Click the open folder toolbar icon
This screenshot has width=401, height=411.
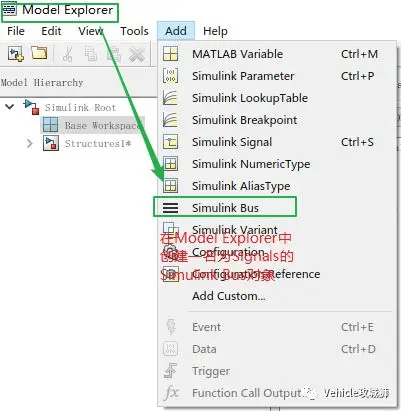point(39,53)
